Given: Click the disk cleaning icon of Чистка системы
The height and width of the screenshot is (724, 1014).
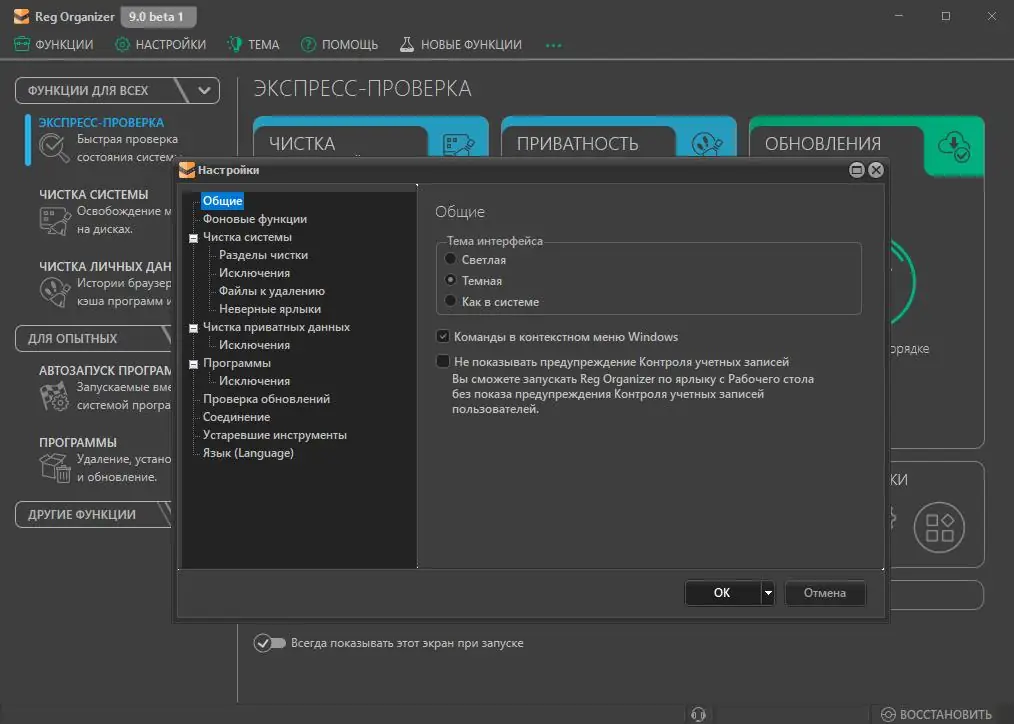Looking at the screenshot, I should [55, 221].
